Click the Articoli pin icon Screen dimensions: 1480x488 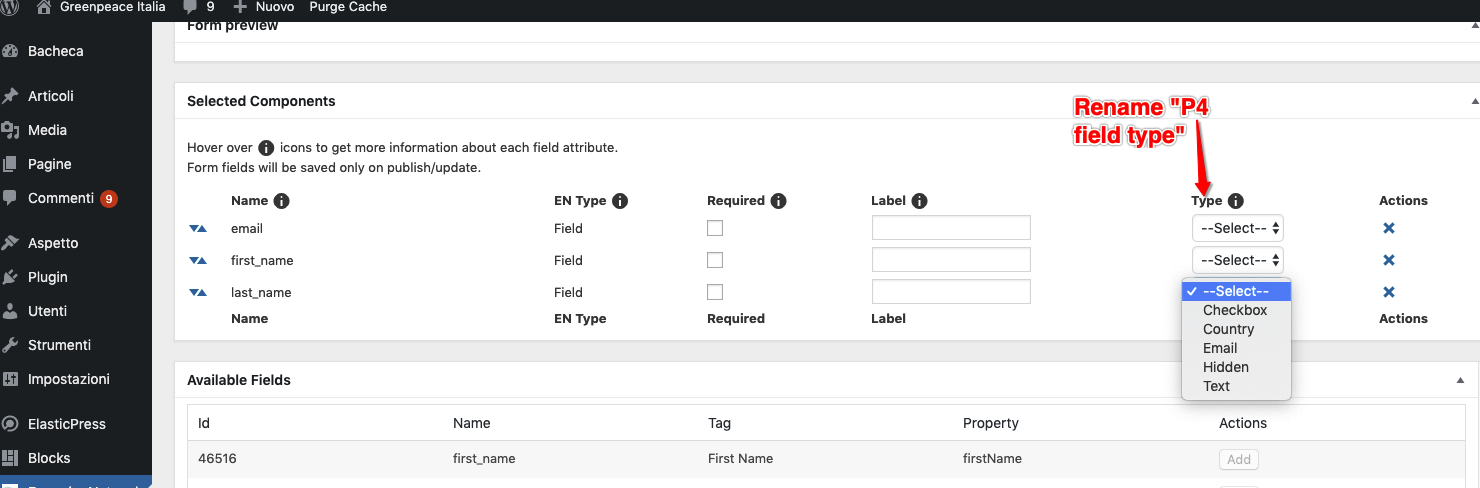10,96
